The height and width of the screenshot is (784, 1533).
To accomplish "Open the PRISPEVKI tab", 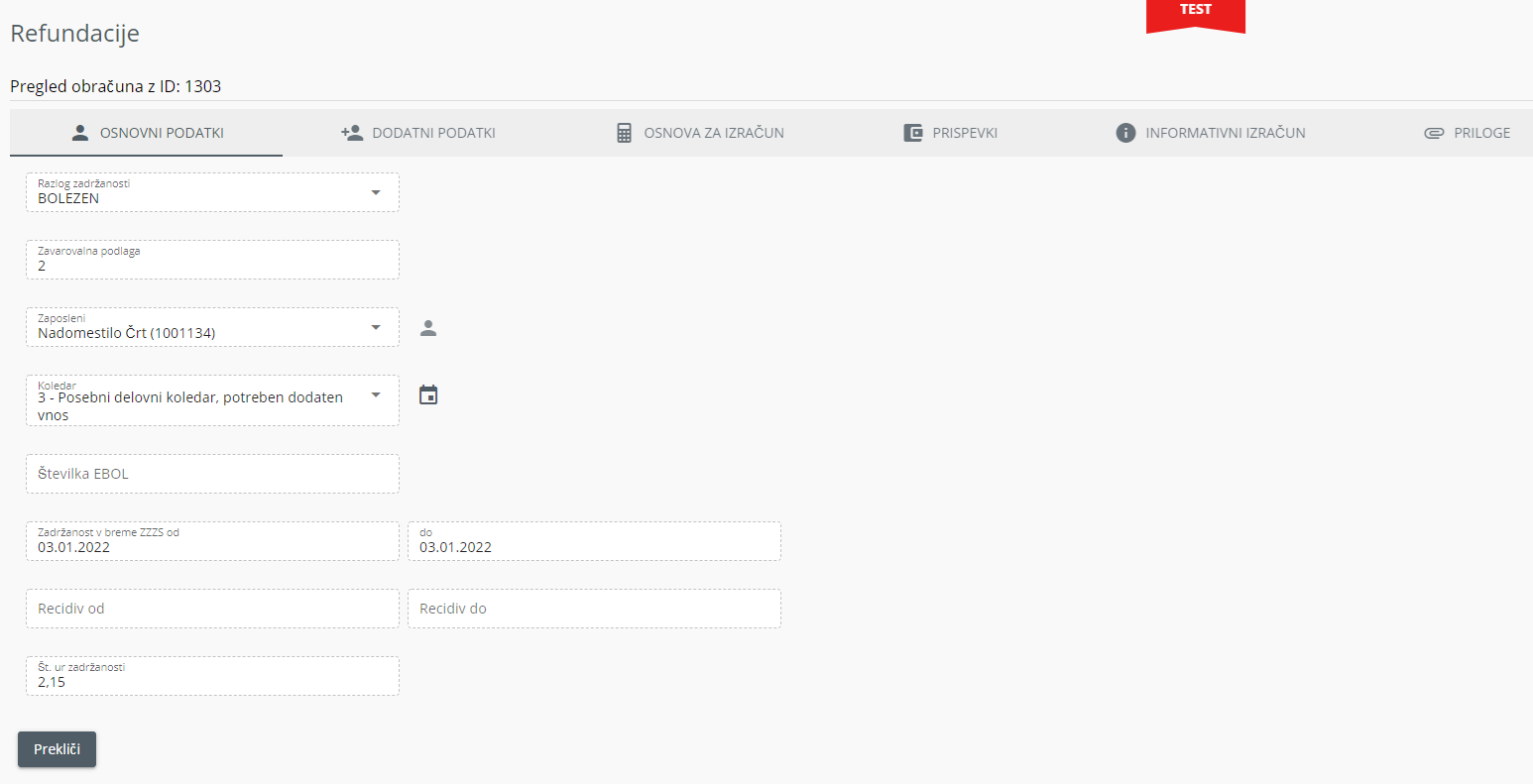I will coord(964,133).
